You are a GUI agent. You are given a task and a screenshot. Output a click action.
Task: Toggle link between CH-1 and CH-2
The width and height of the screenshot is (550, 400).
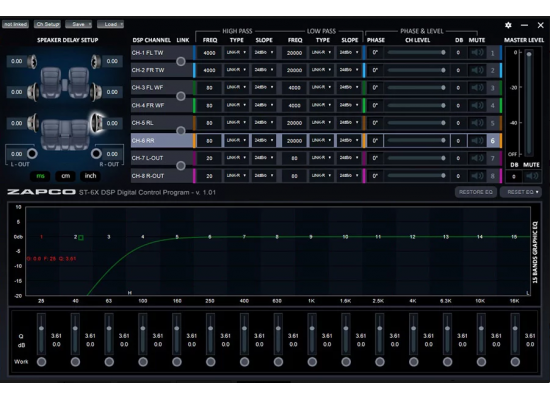[181, 61]
